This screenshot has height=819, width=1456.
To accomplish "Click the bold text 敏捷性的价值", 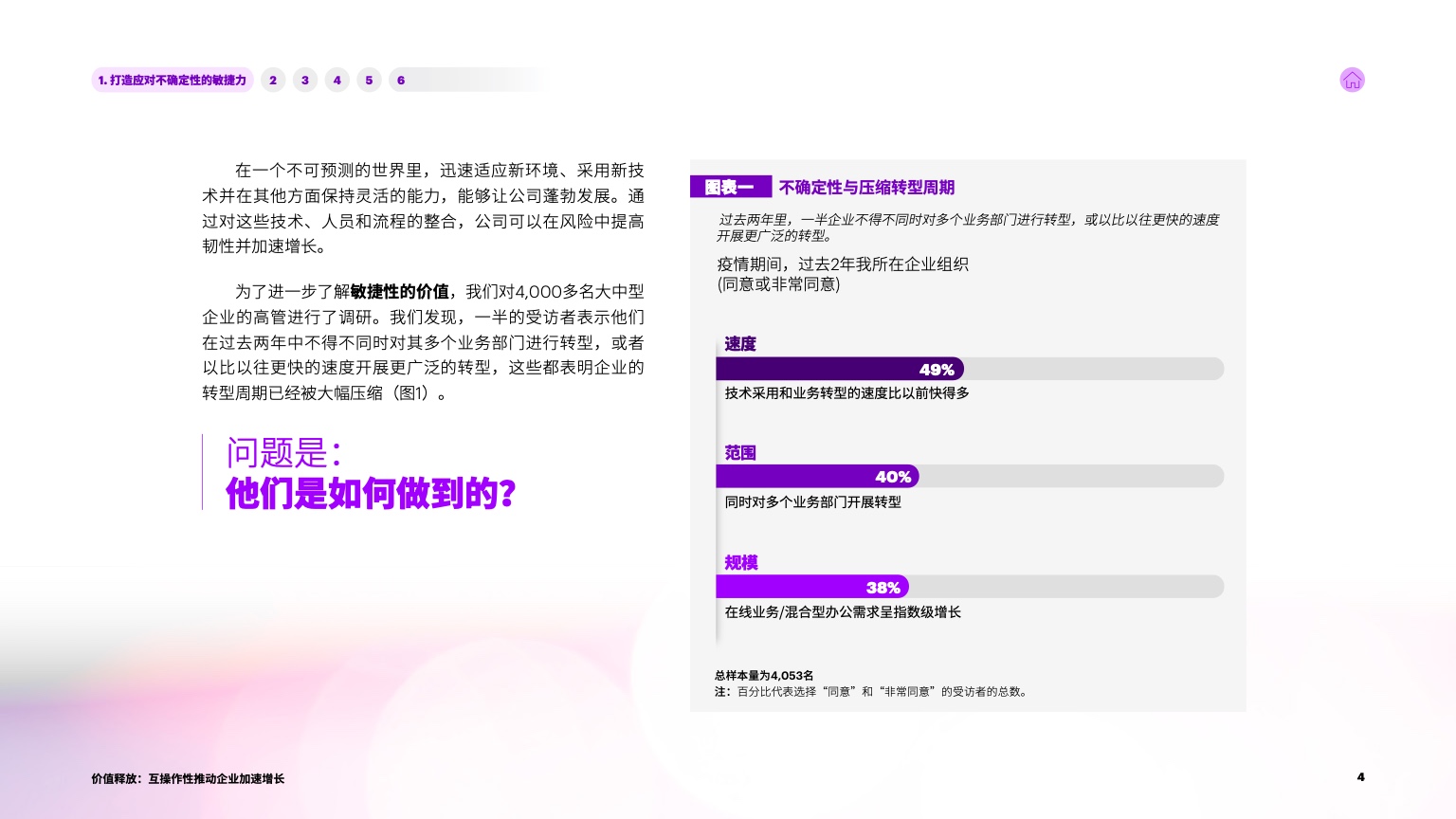I will pyautogui.click(x=400, y=292).
